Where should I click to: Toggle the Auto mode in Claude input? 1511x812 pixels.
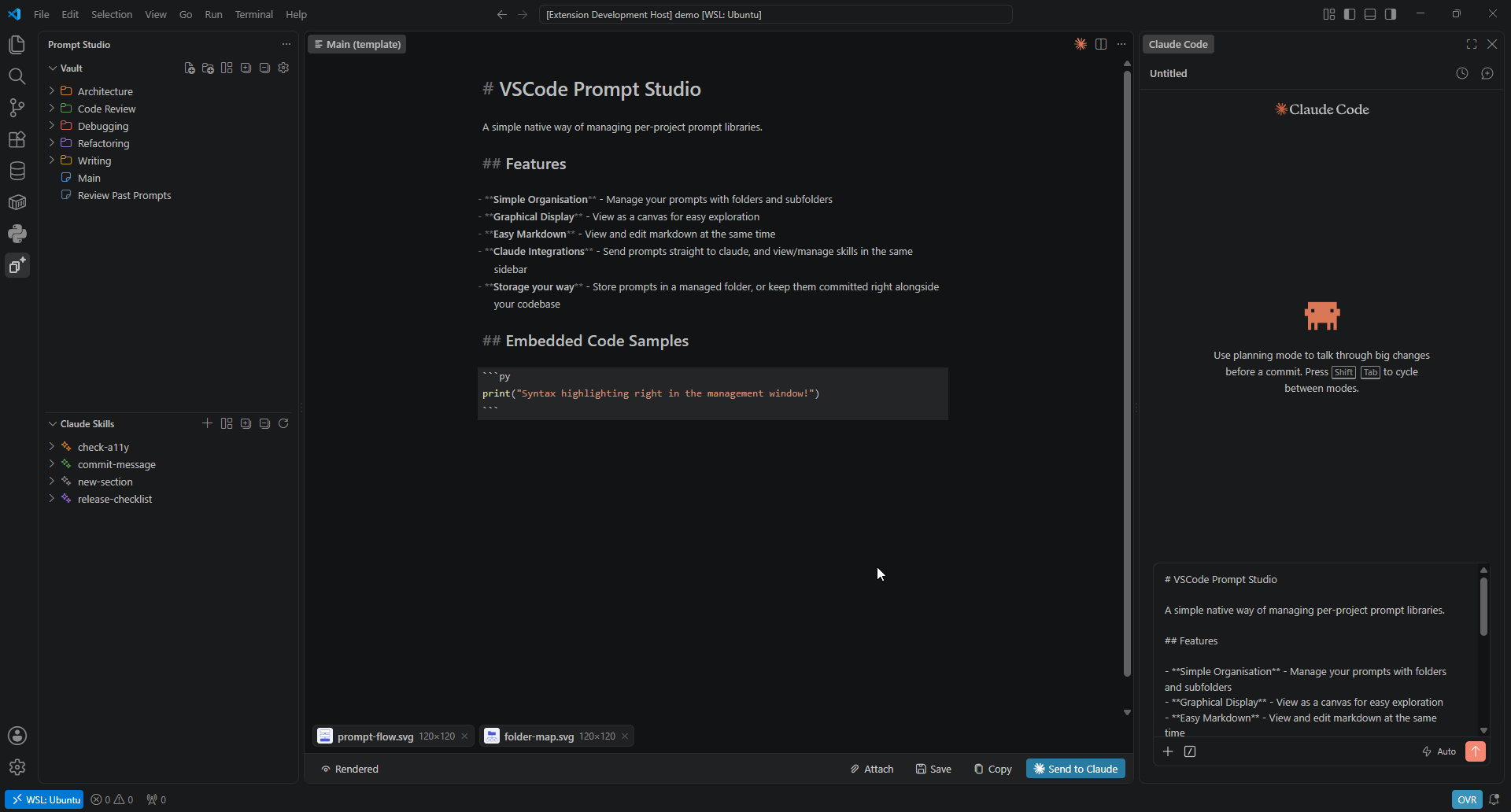tap(1439, 751)
